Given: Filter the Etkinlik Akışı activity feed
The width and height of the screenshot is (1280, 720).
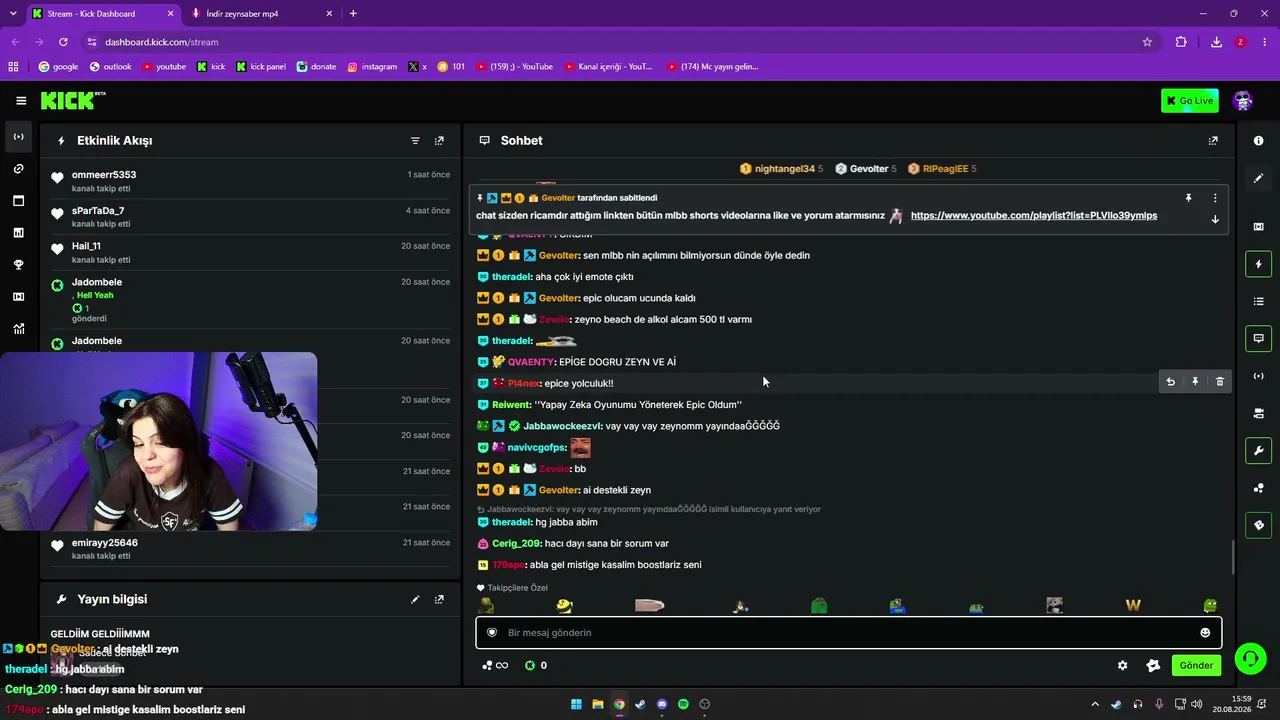Looking at the screenshot, I should coord(415,141).
